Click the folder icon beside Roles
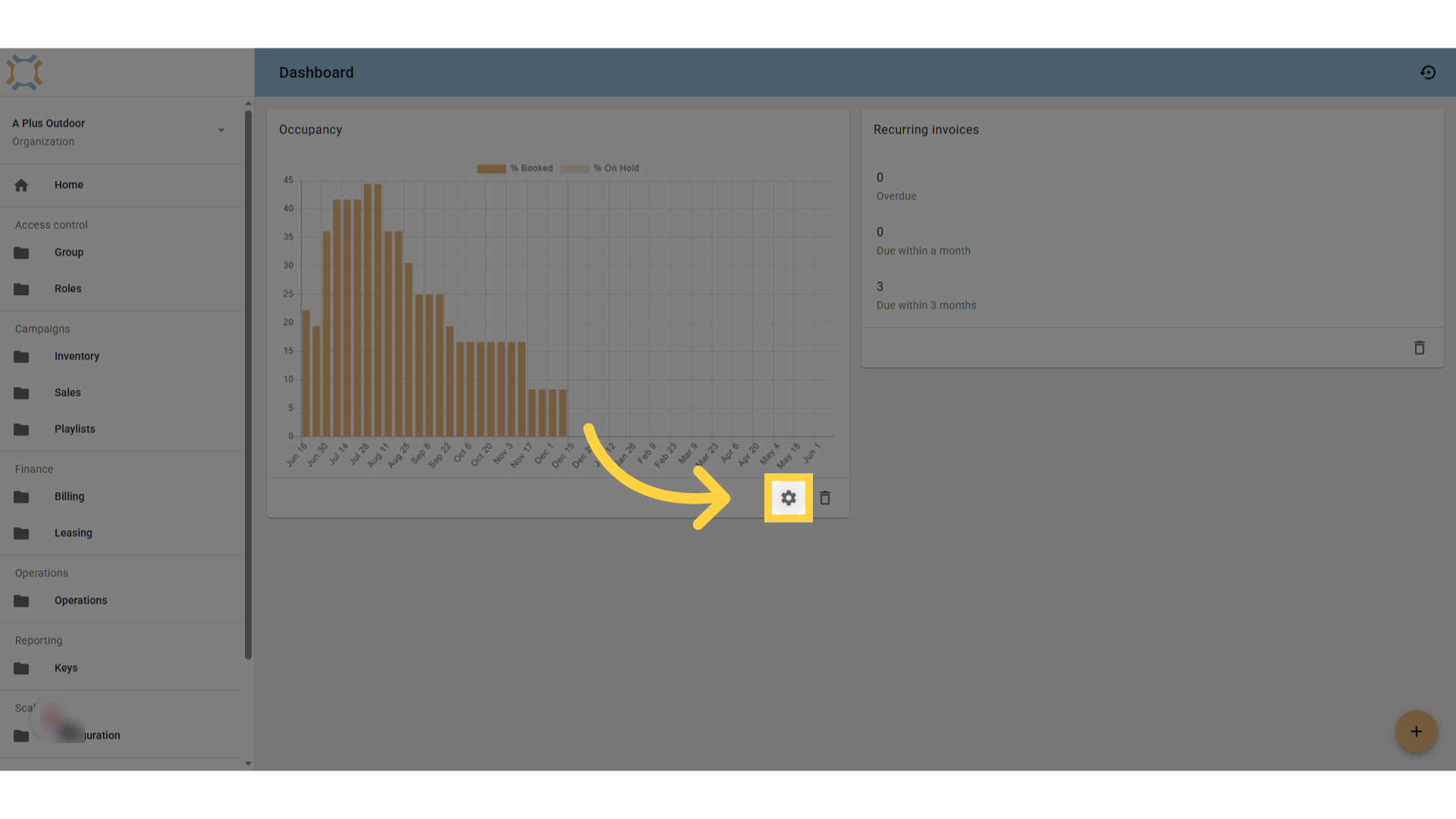1456x819 pixels. coord(21,289)
